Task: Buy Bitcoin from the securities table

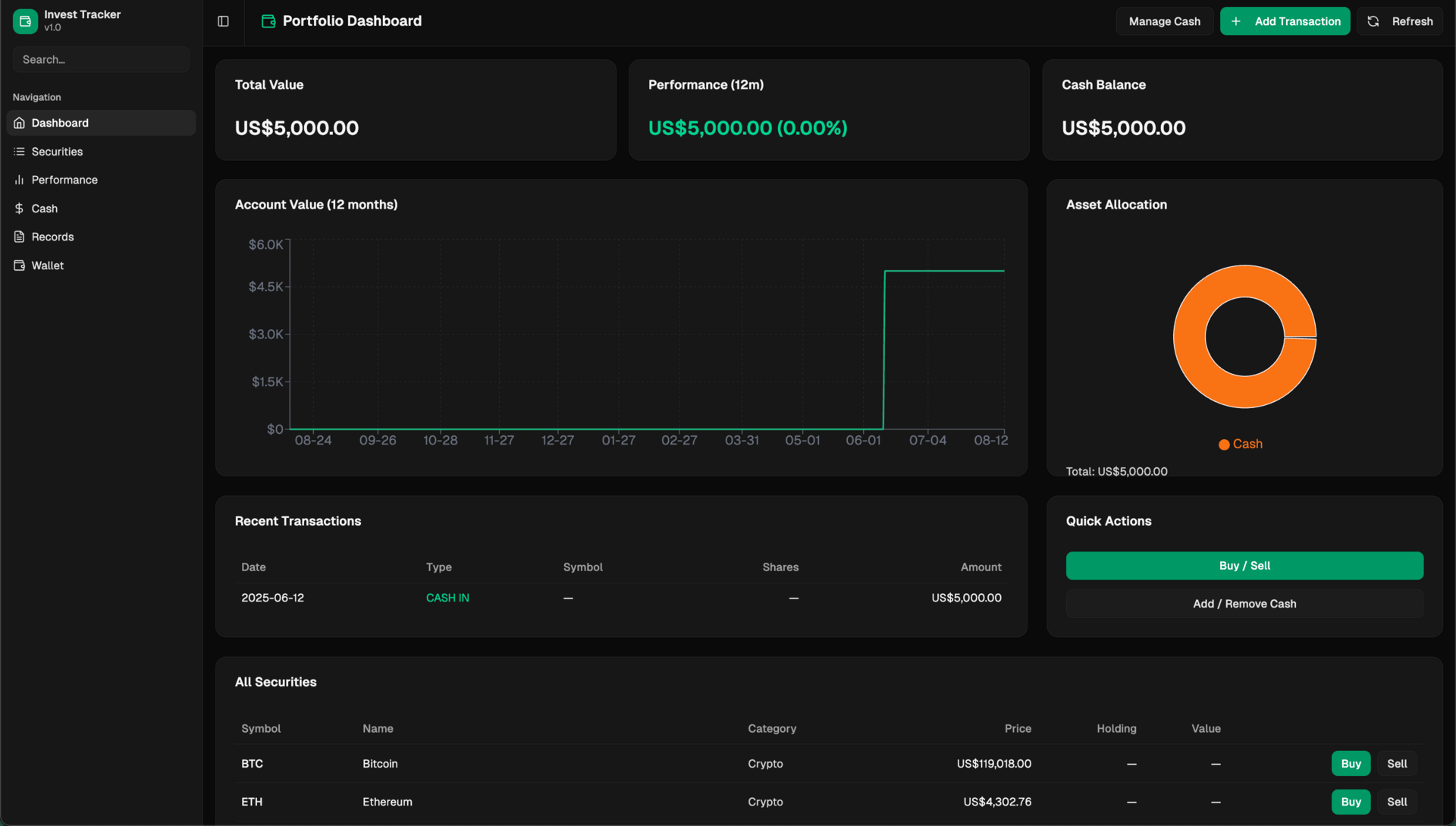Action: pyautogui.click(x=1351, y=764)
